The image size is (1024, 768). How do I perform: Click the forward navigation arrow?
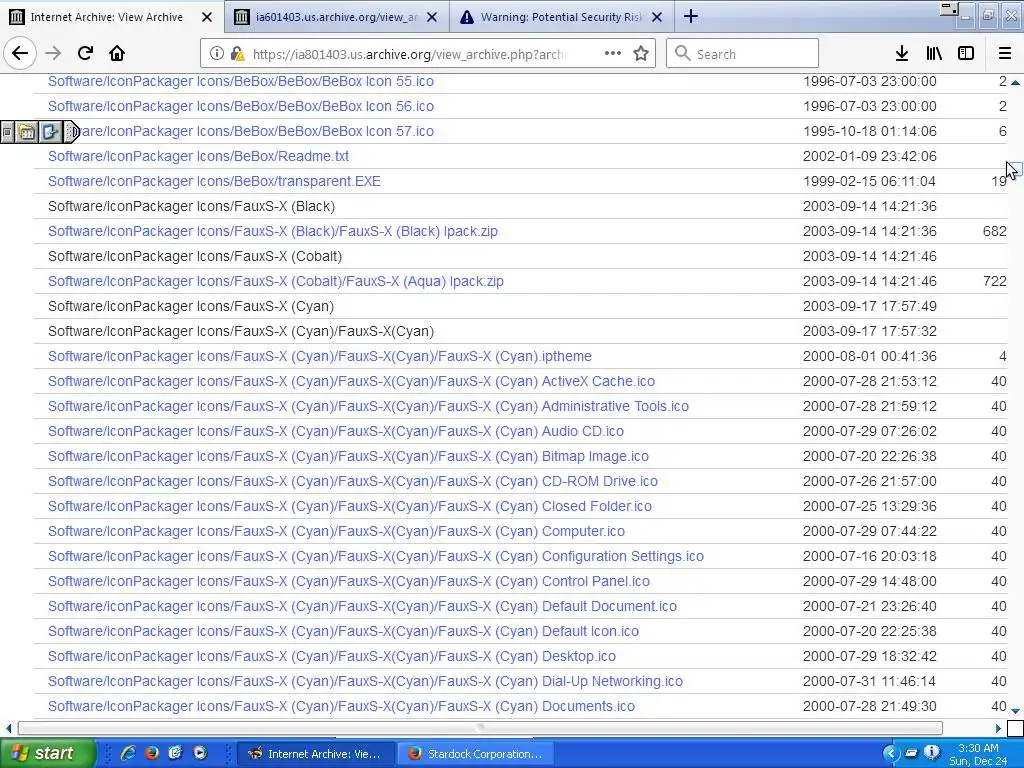click(53, 54)
